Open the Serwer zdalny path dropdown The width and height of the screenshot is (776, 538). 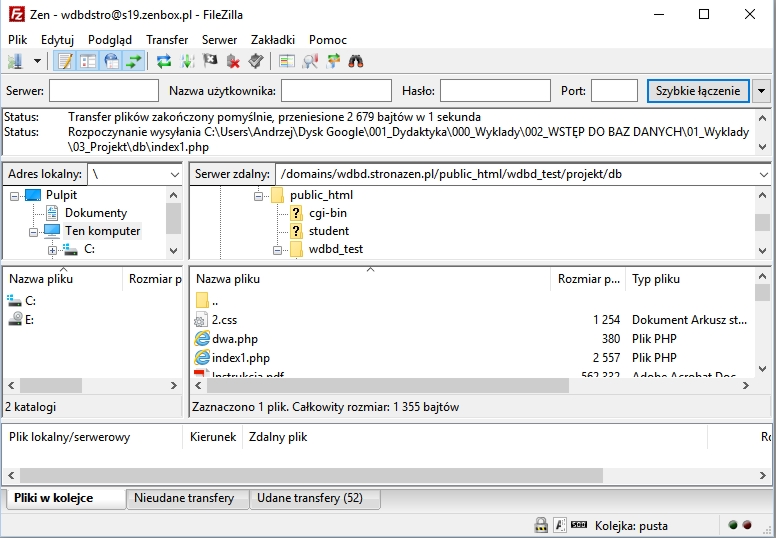(x=763, y=174)
